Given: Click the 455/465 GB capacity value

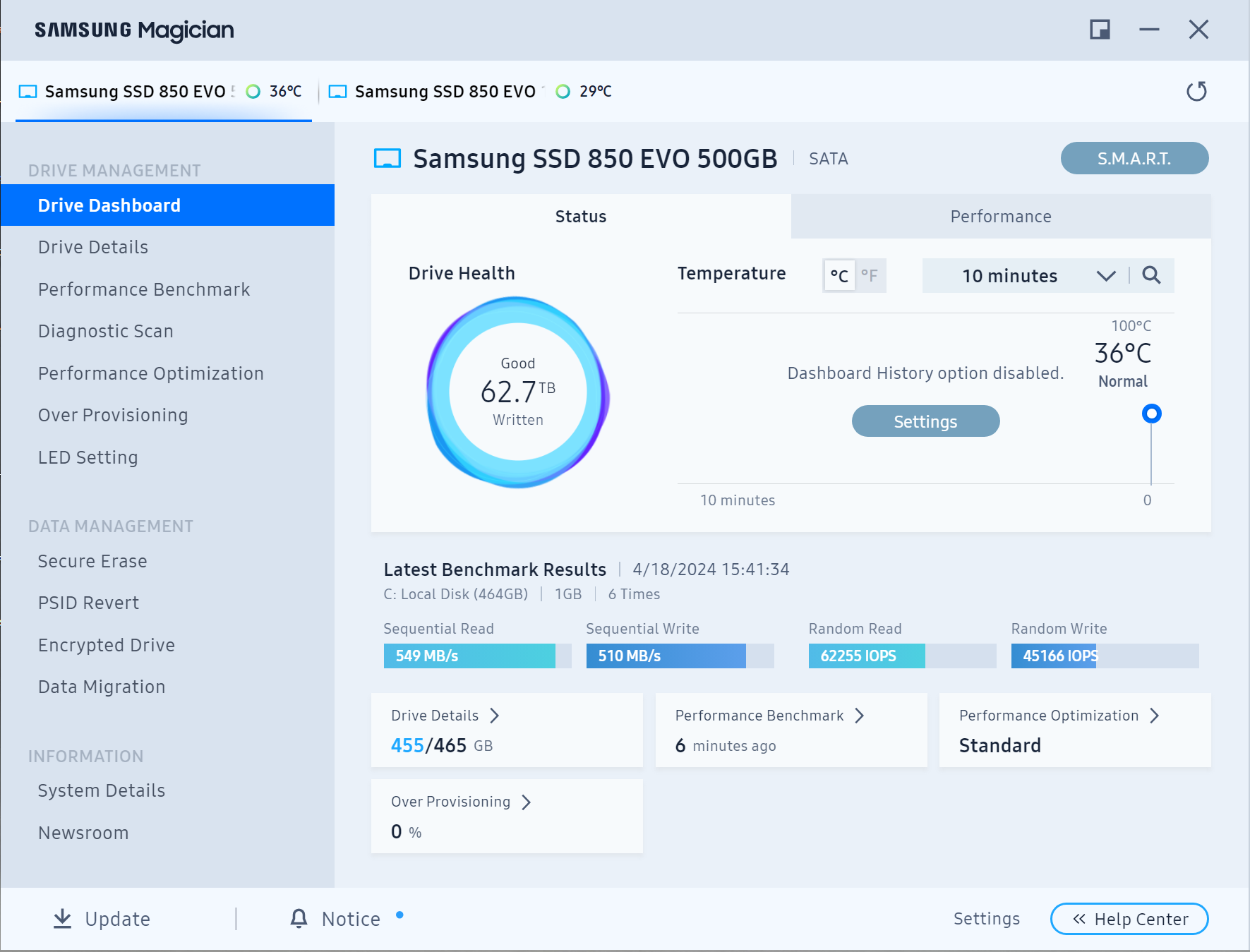Looking at the screenshot, I should point(442,745).
